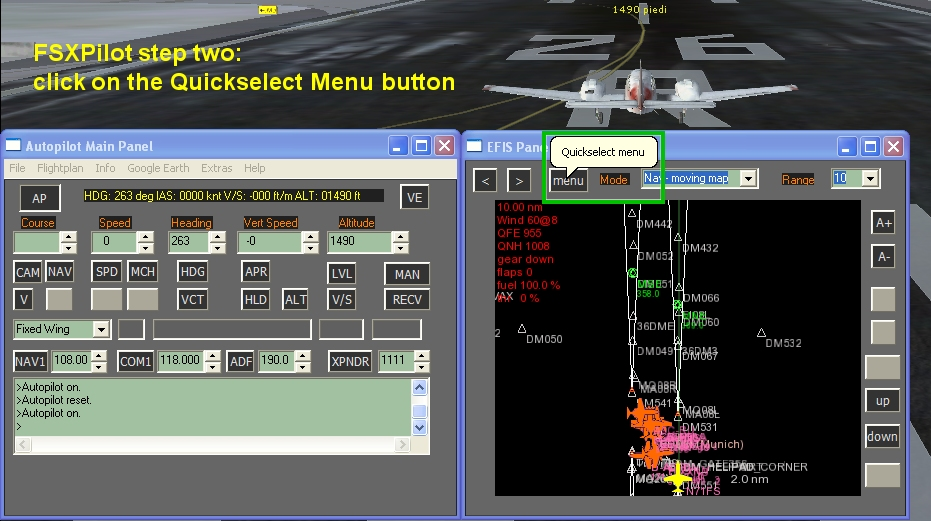Viewport: 931px width, 521px height.
Task: Go to previous EFIS page with < button
Action: pyautogui.click(x=485, y=181)
